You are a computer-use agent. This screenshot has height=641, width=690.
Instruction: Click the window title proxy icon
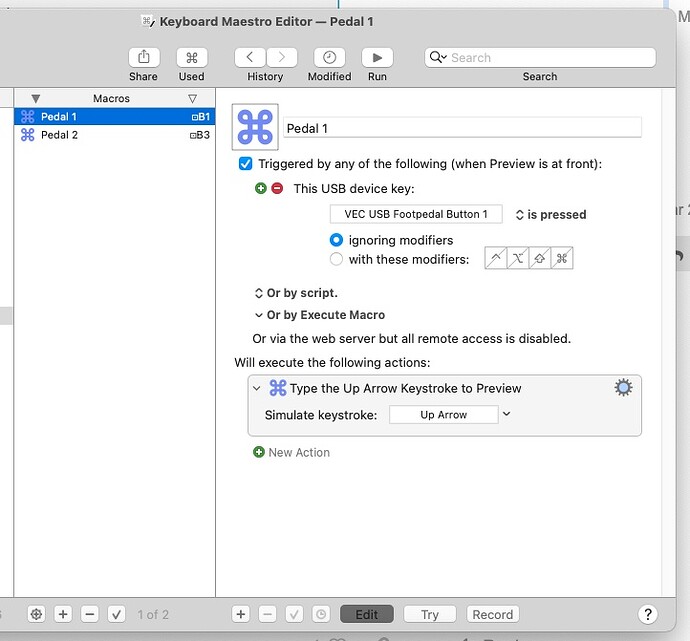[147, 21]
